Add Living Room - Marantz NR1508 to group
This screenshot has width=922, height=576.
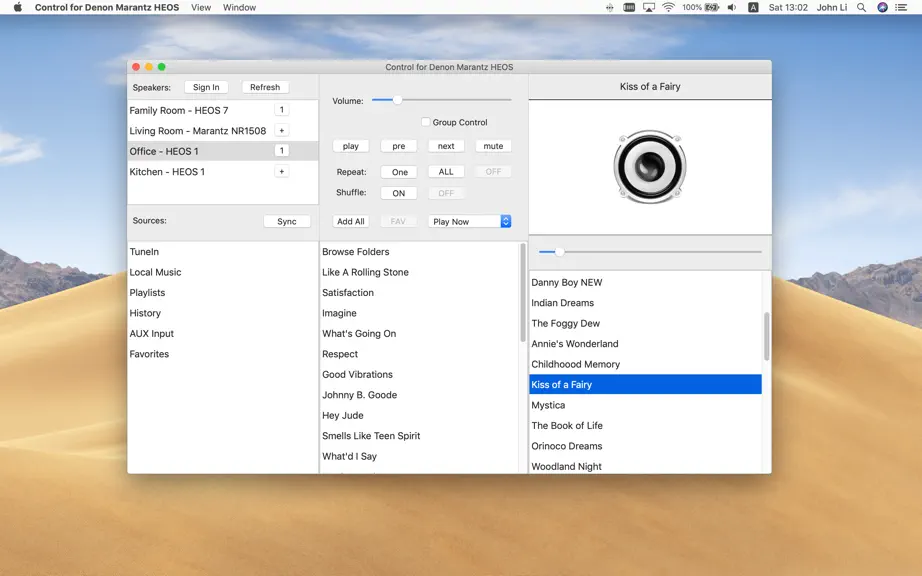point(282,130)
